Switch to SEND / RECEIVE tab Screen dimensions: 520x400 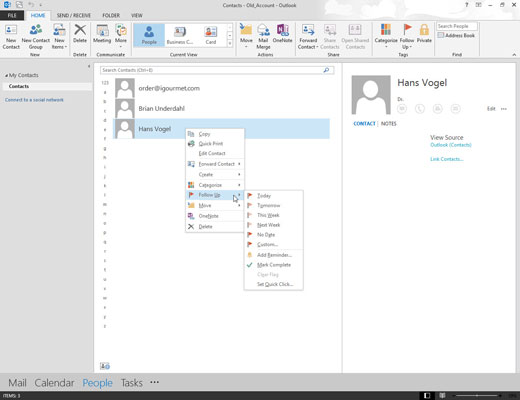pos(74,15)
